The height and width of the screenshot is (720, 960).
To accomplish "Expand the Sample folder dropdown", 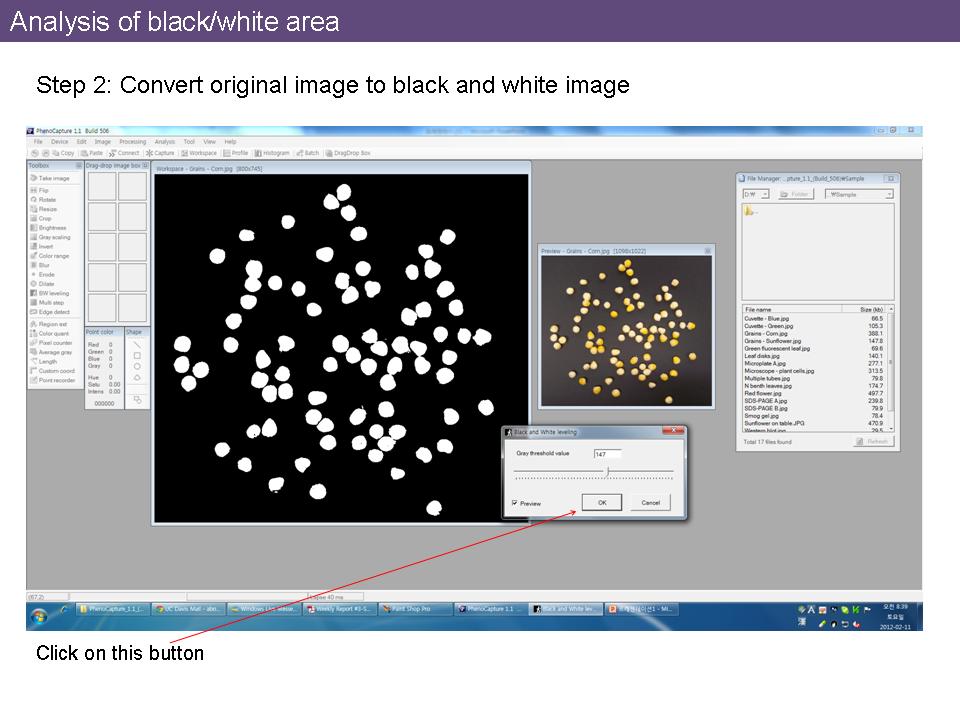I will coord(860,194).
